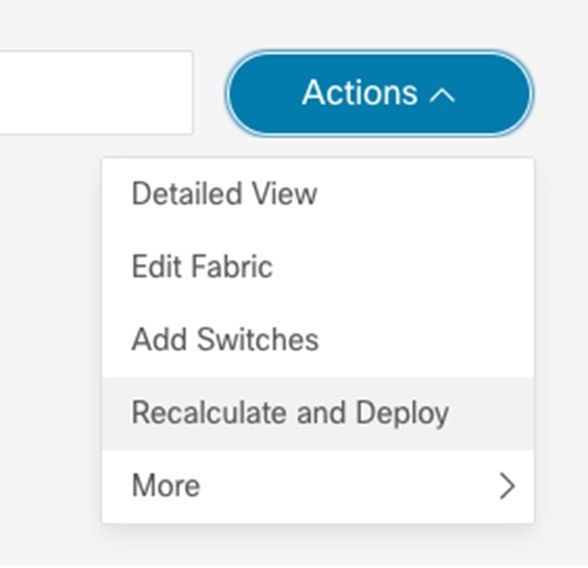Start editing the fabric settings
Viewport: 588px width, 568px height.
[318, 267]
